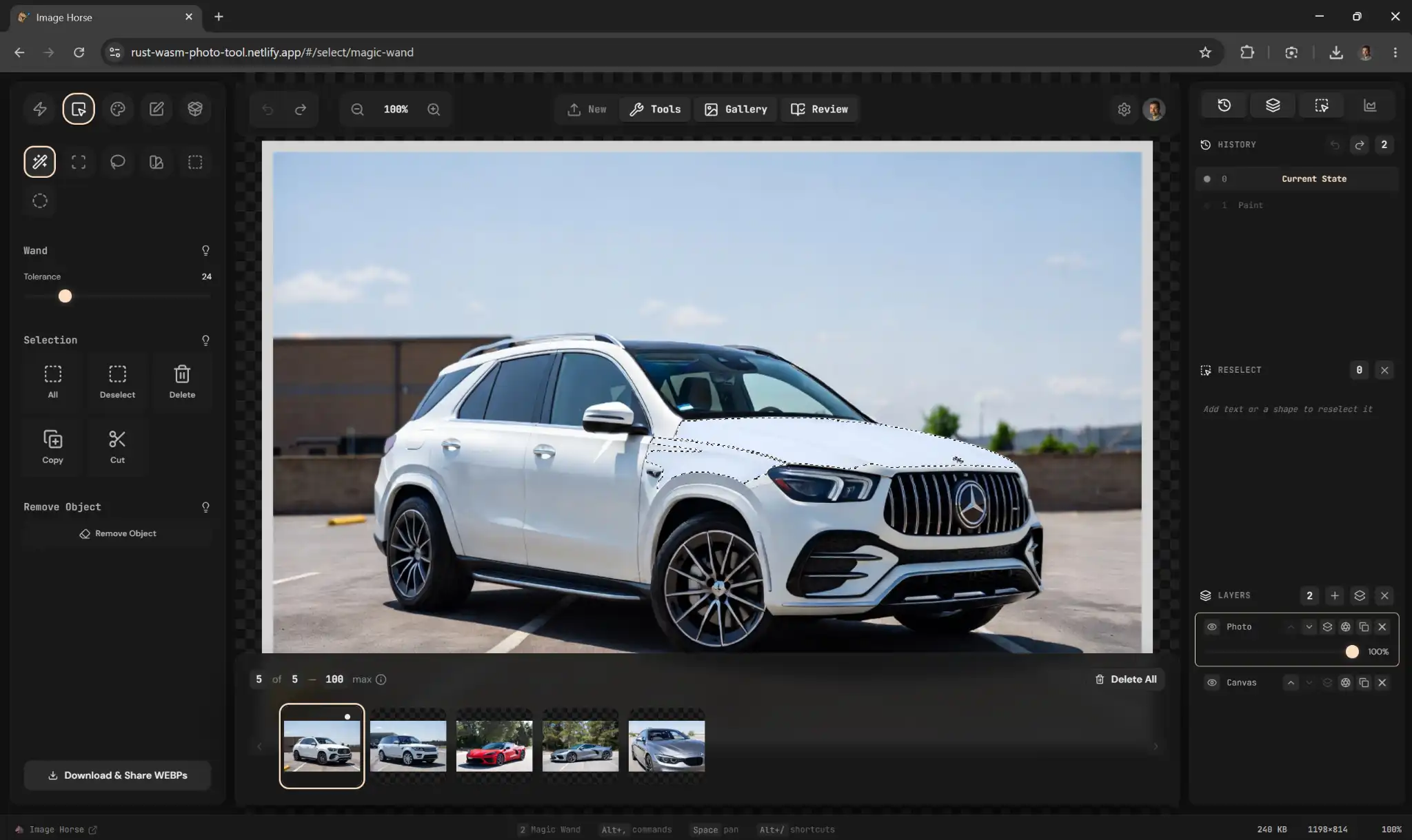1412x840 pixels.
Task: Select the red sports car thumbnail
Action: click(x=494, y=746)
